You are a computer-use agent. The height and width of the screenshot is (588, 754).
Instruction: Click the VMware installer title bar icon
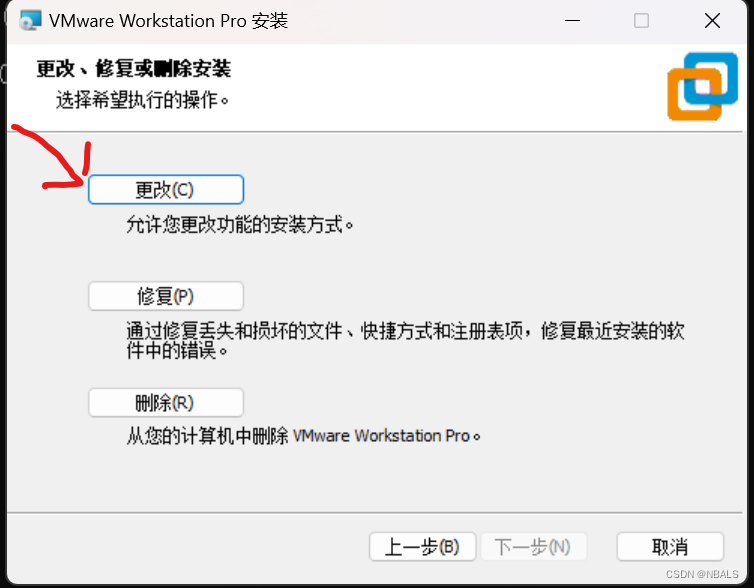click(x=30, y=21)
